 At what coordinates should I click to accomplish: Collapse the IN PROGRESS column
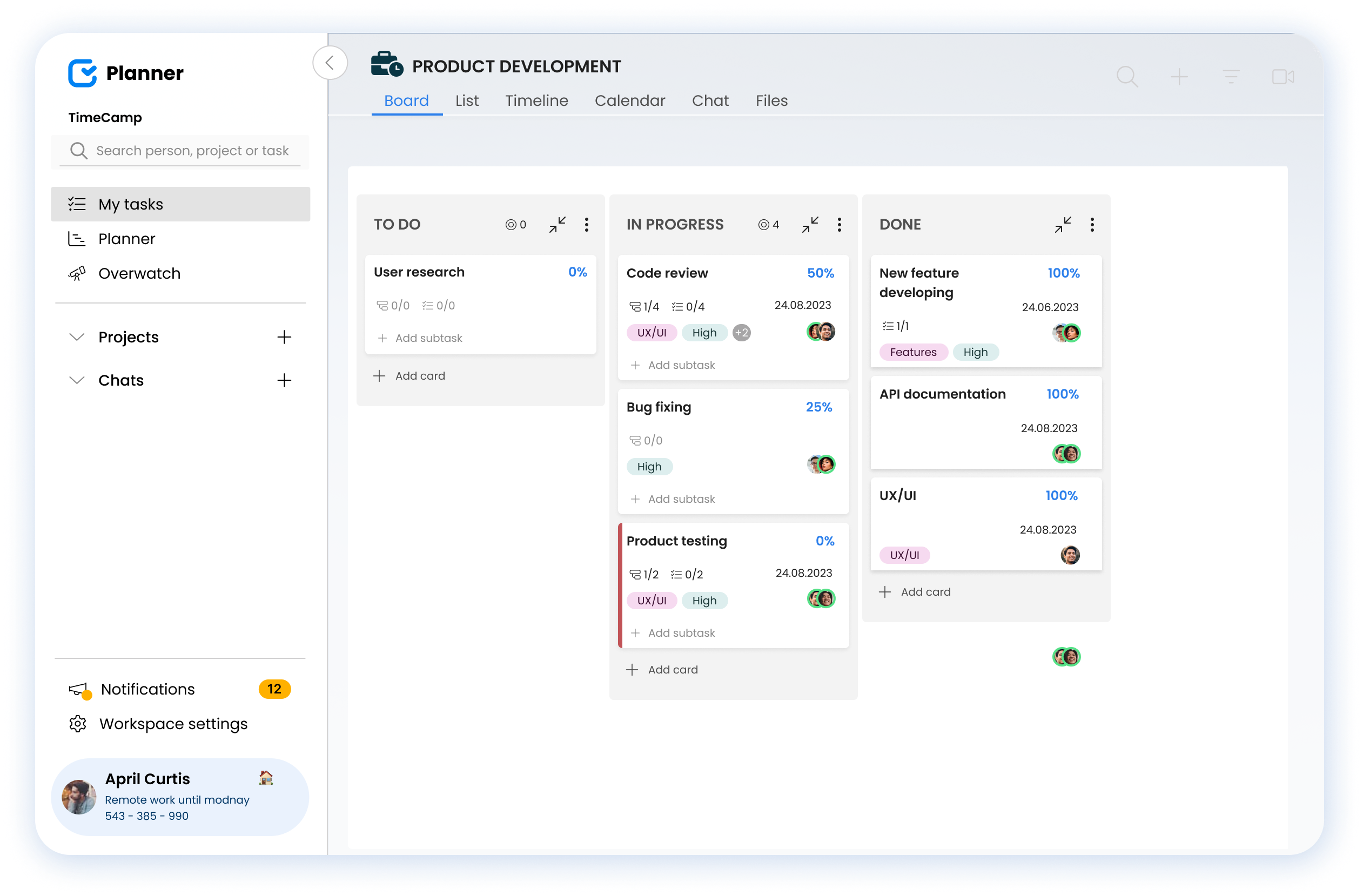[x=810, y=225]
